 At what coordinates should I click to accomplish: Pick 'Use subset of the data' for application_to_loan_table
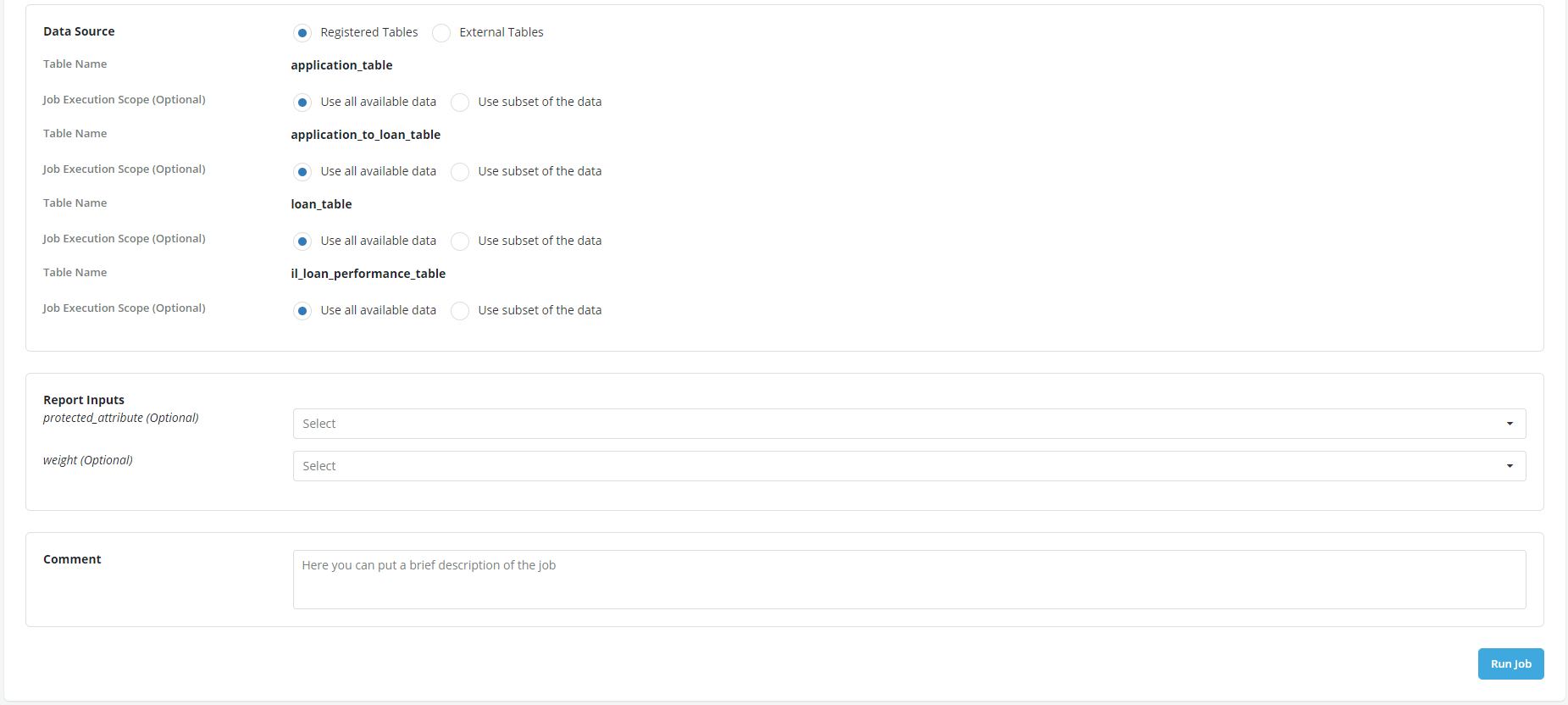pyautogui.click(x=460, y=172)
